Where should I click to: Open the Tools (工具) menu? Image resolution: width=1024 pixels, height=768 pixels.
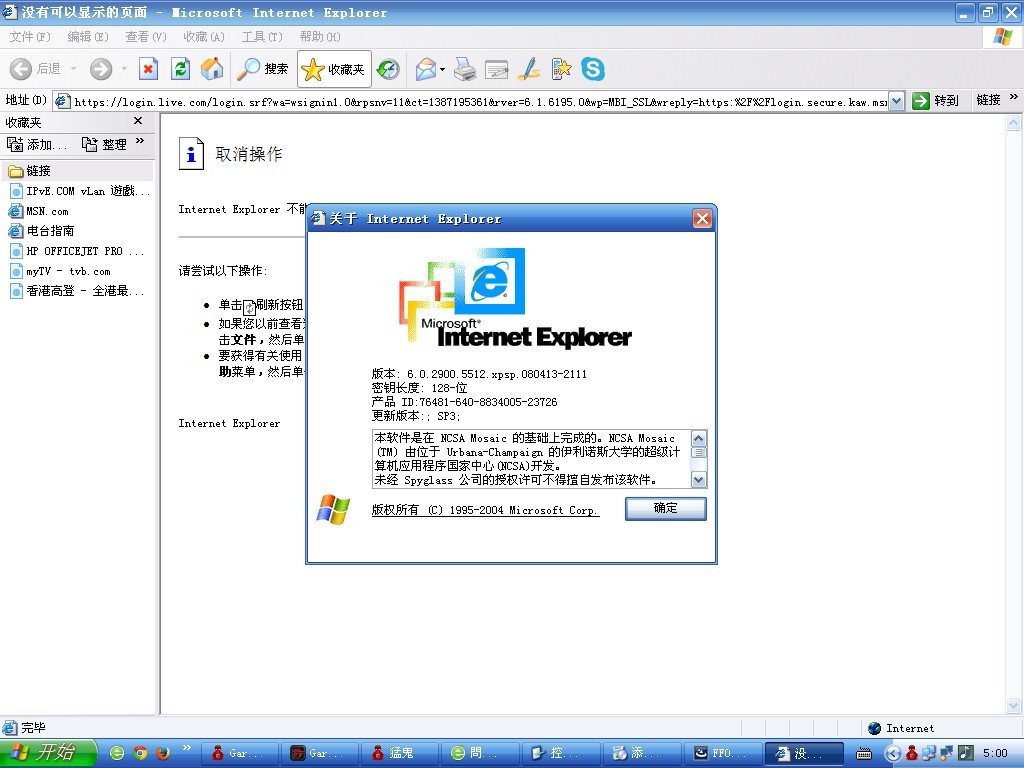tap(262, 37)
